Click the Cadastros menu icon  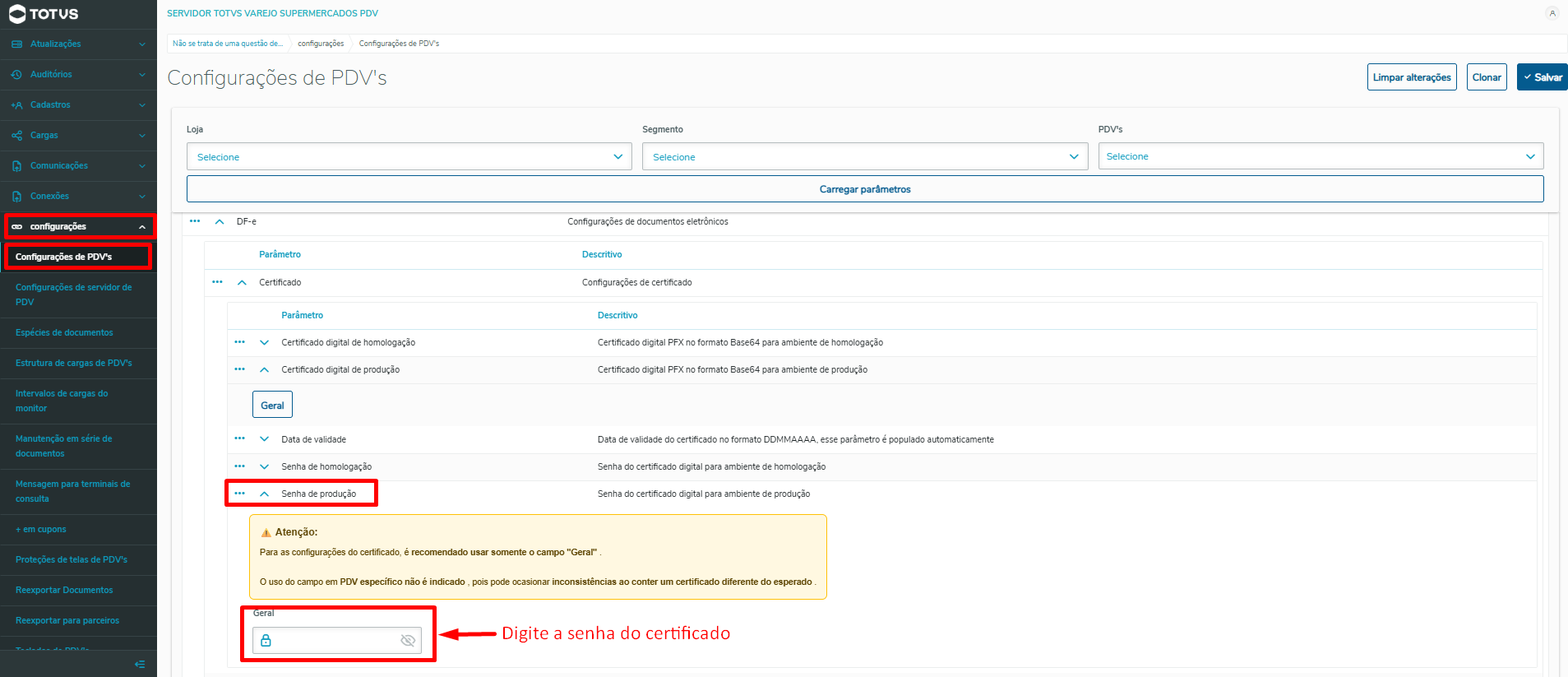pyautogui.click(x=16, y=105)
